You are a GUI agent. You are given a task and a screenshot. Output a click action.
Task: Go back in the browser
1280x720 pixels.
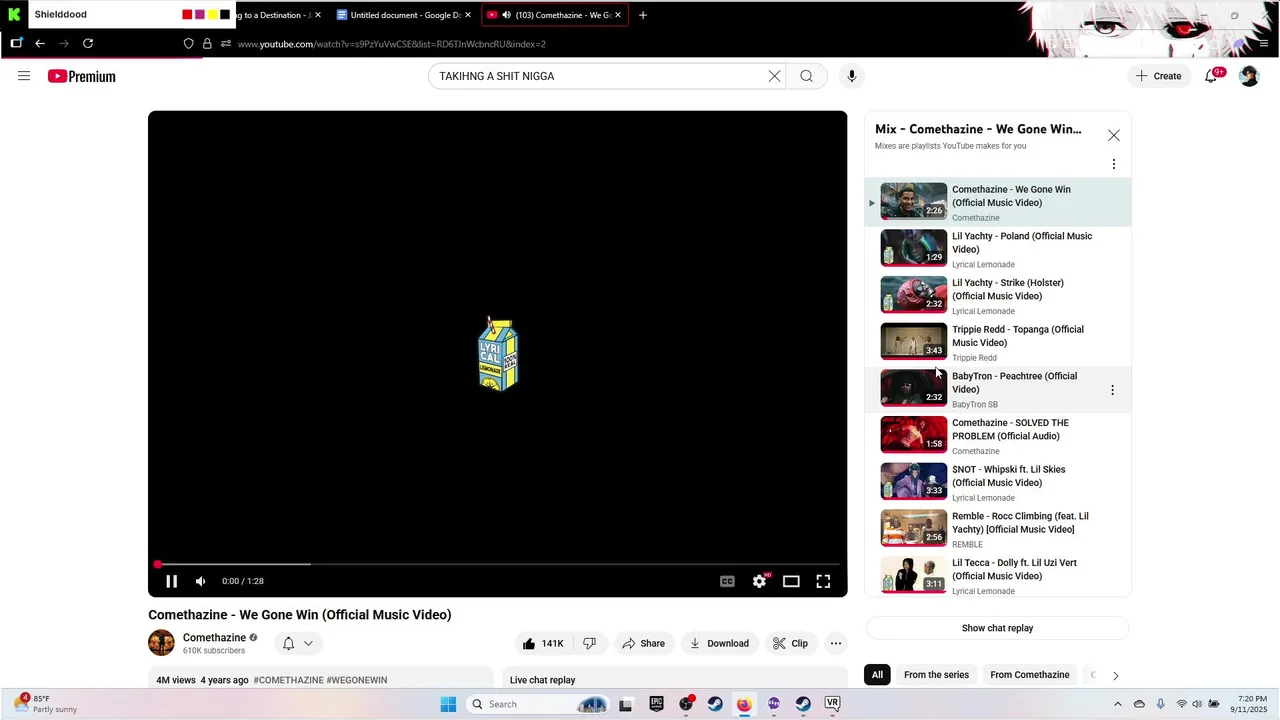click(40, 43)
